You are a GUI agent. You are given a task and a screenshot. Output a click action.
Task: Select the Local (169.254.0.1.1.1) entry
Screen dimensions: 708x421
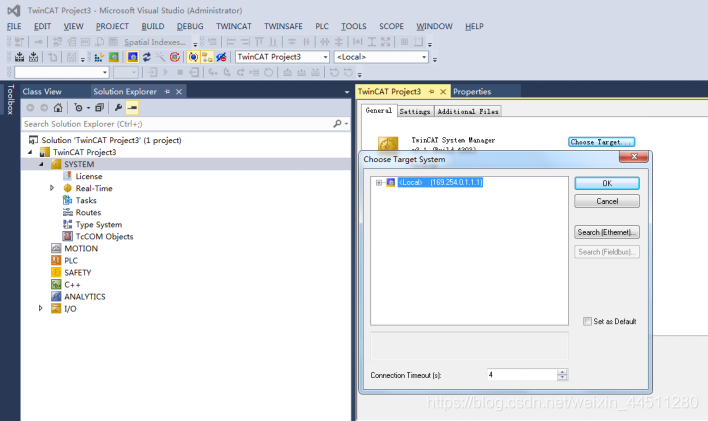point(440,182)
